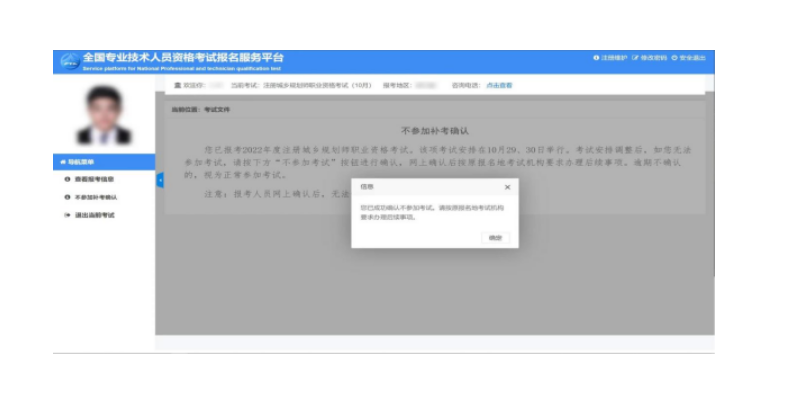Collapse the sidebar with the blue arrow handle
The height and width of the screenshot is (395, 792).
coord(160,180)
